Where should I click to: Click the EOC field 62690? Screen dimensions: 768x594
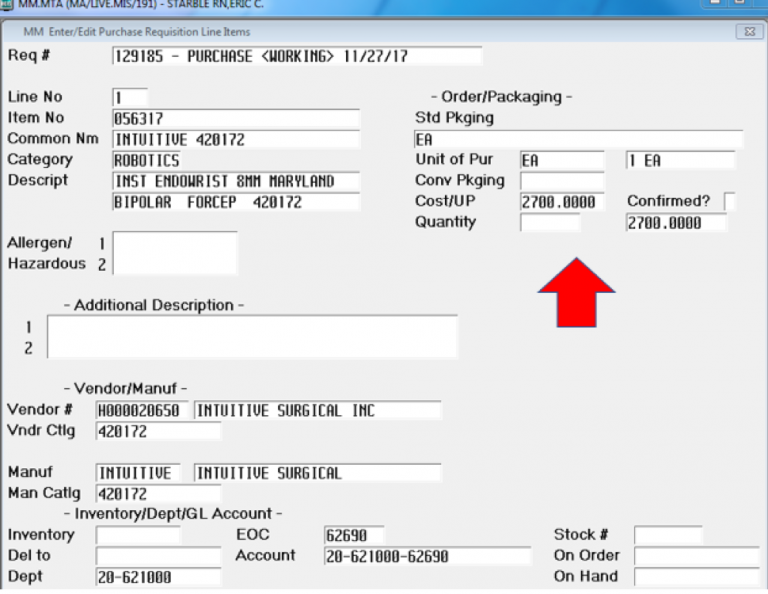tap(354, 535)
